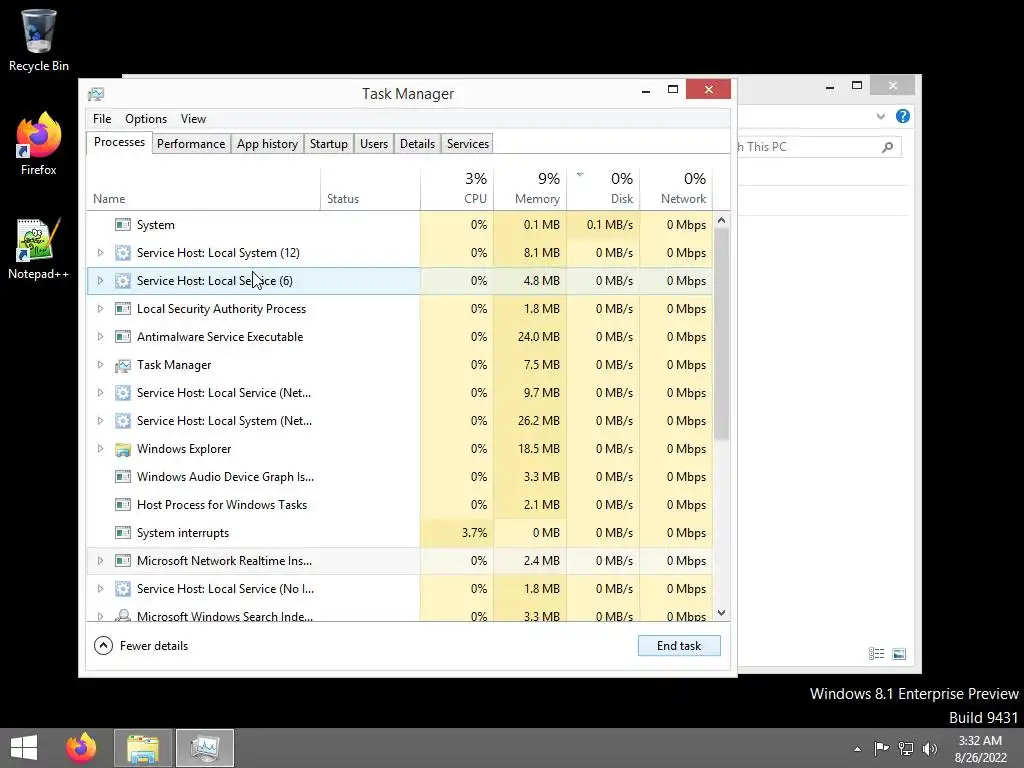Screen dimensions: 1024x768
Task: Expand Service Host: Local Service (No I...)
Action: pyautogui.click(x=100, y=589)
